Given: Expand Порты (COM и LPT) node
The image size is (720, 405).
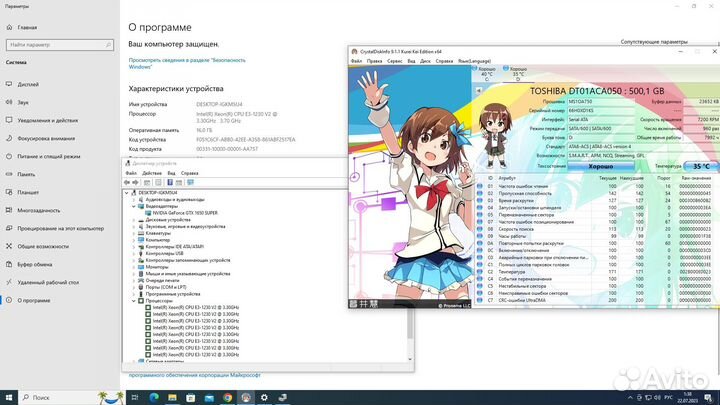Looking at the screenshot, I should click(x=134, y=287).
